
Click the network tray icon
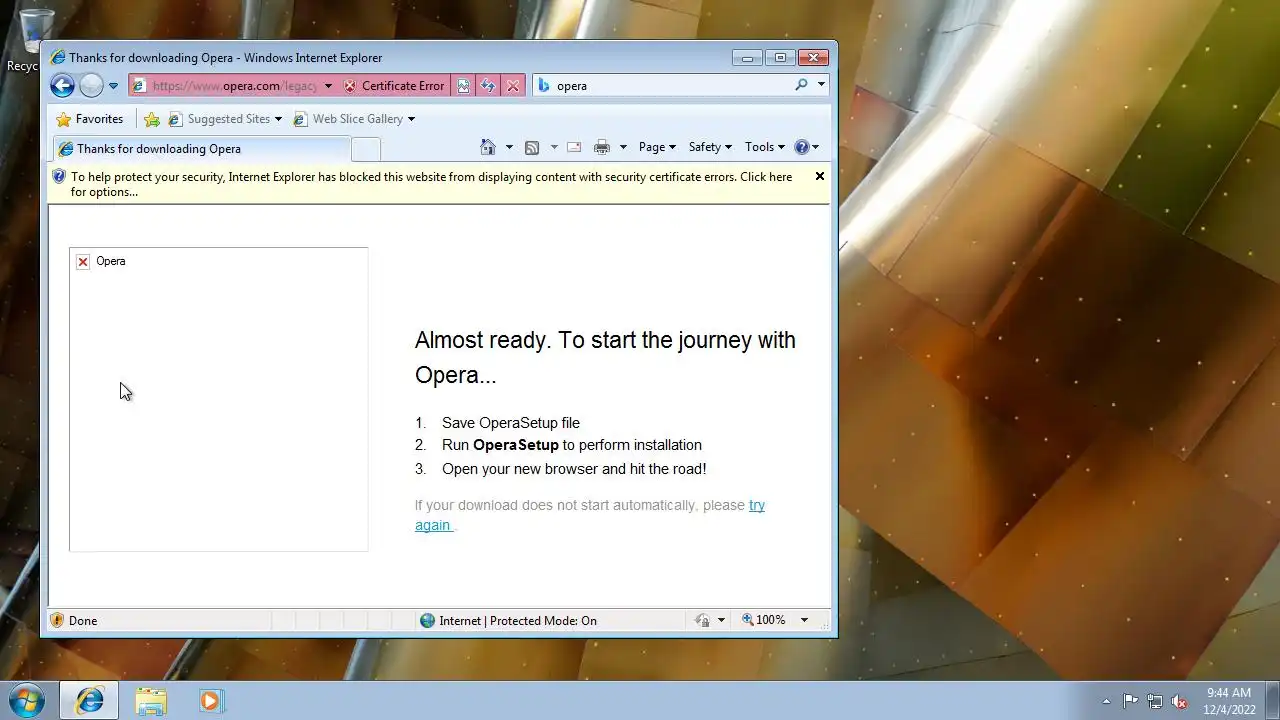tap(1155, 701)
